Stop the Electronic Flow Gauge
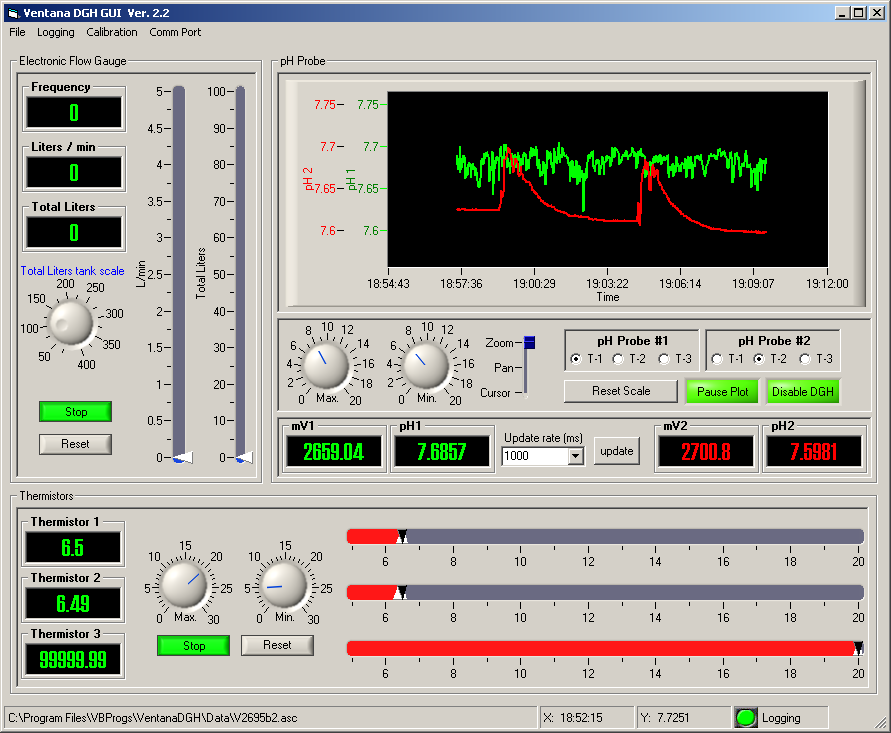This screenshot has width=891, height=733. 76,411
